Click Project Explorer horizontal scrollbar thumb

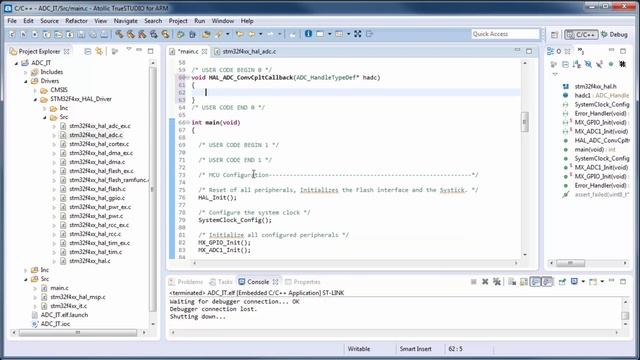point(78,333)
